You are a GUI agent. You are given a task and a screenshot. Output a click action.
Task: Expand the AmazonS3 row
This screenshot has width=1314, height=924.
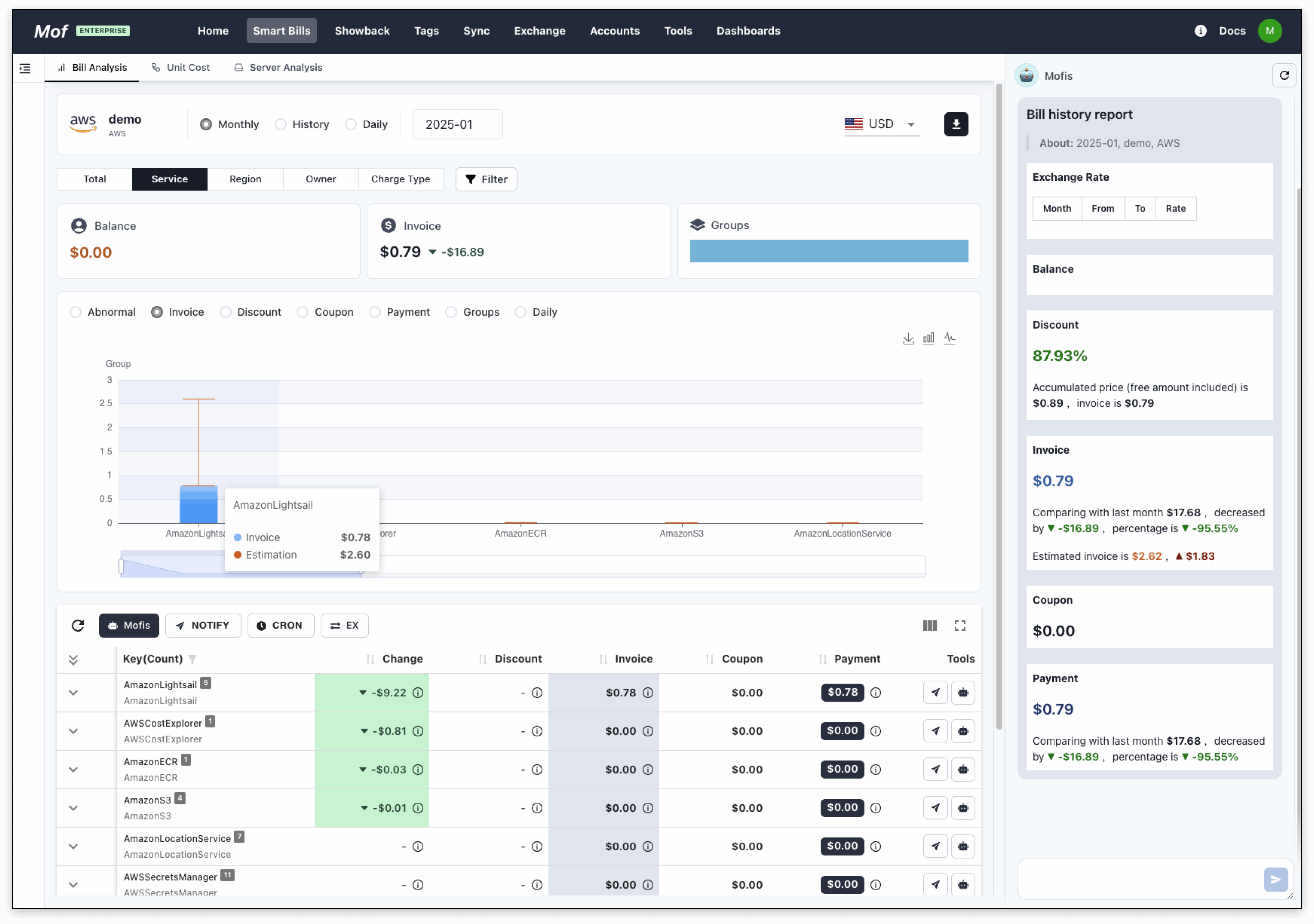pos(73,808)
